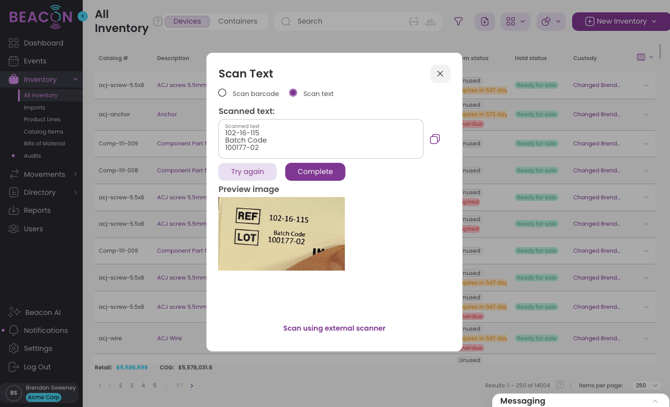The image size is (670, 407).
Task: Select the Scan barcode radio option
Action: point(222,93)
